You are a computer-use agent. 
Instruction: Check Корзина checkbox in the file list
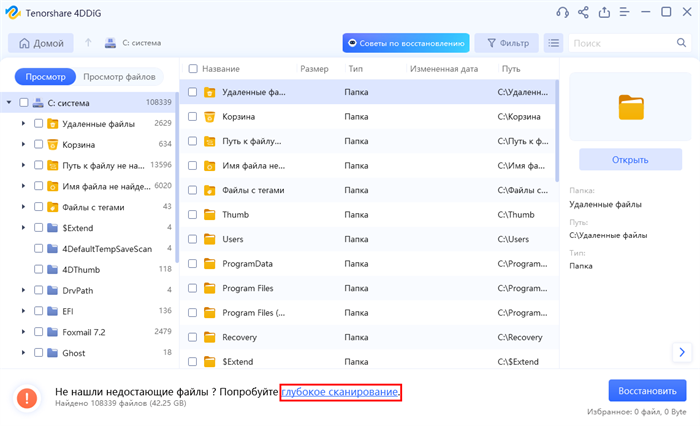(192, 117)
